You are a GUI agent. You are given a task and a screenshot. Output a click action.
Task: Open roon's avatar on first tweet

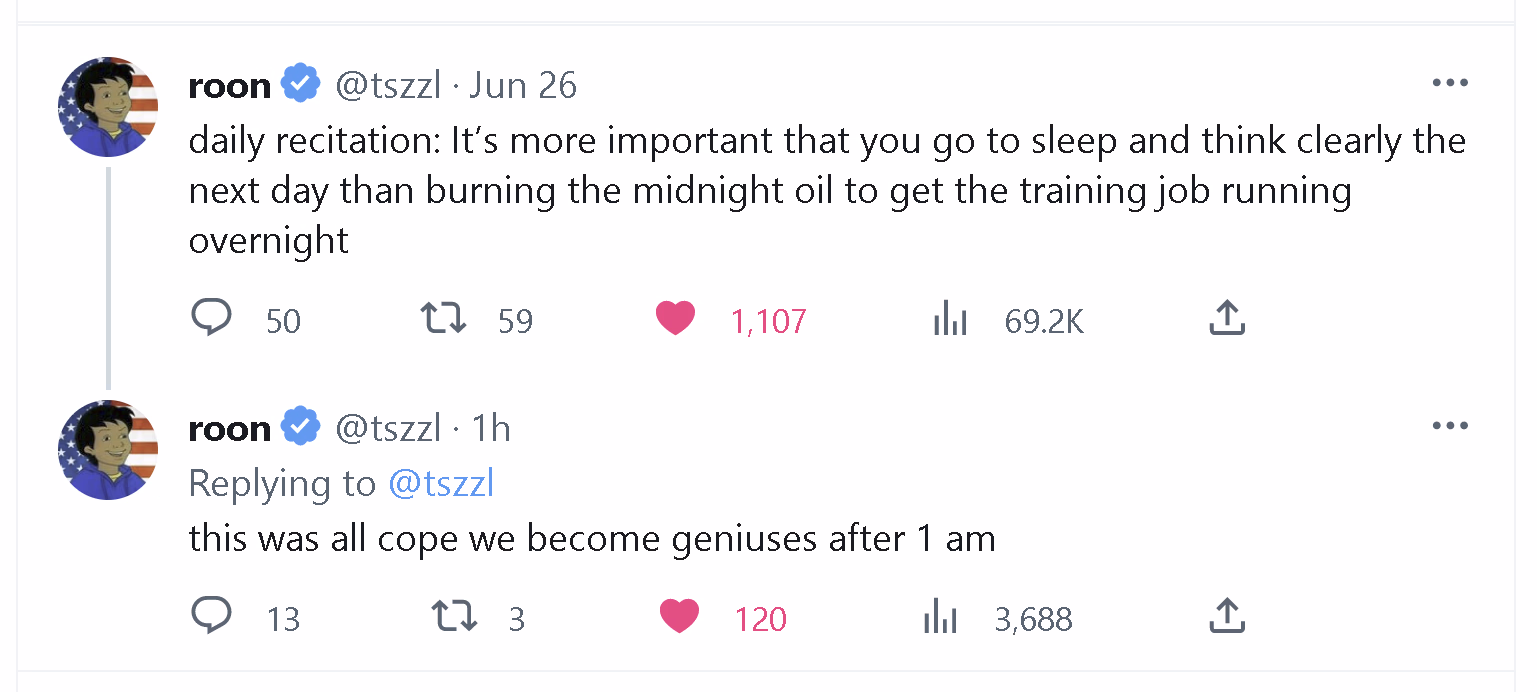tap(108, 107)
